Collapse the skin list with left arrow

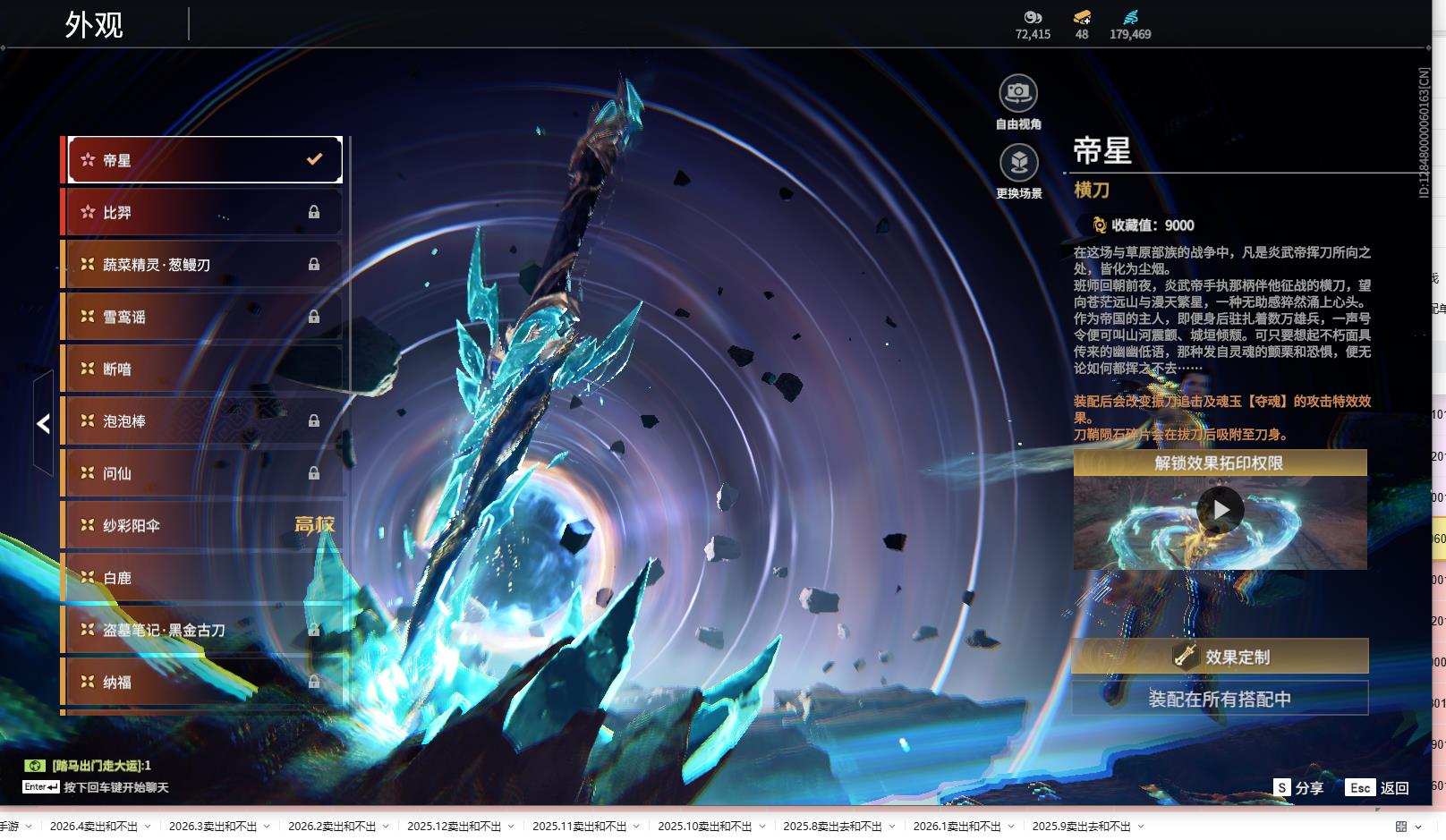[43, 423]
